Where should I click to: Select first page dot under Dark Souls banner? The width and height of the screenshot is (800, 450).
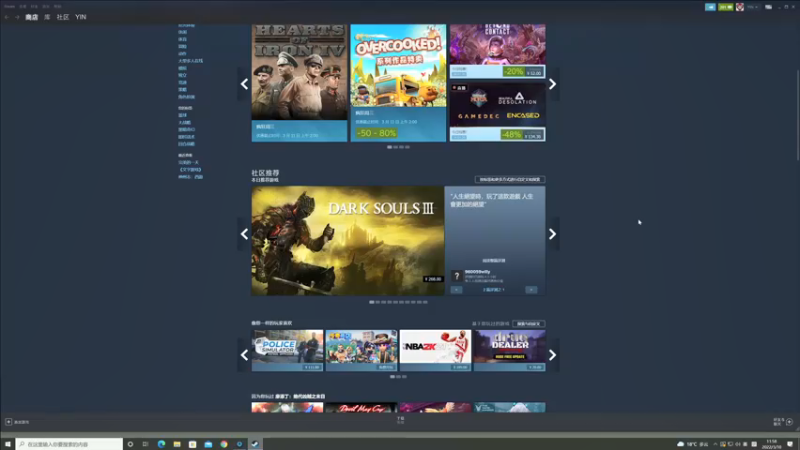pyautogui.click(x=371, y=302)
